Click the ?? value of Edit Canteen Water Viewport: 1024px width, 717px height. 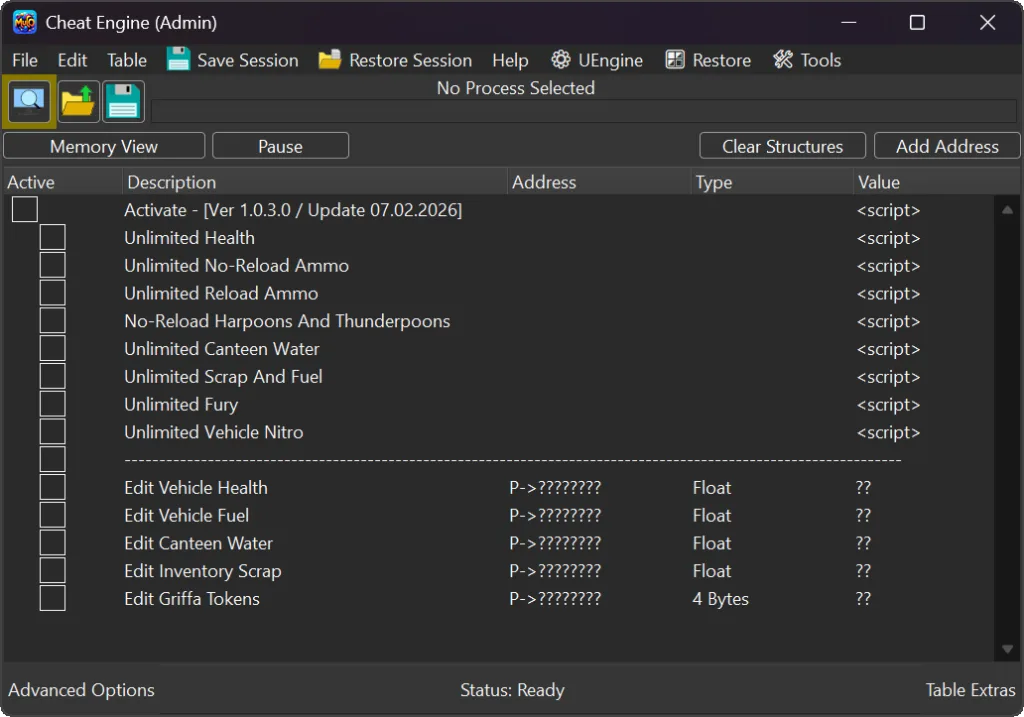(x=863, y=543)
